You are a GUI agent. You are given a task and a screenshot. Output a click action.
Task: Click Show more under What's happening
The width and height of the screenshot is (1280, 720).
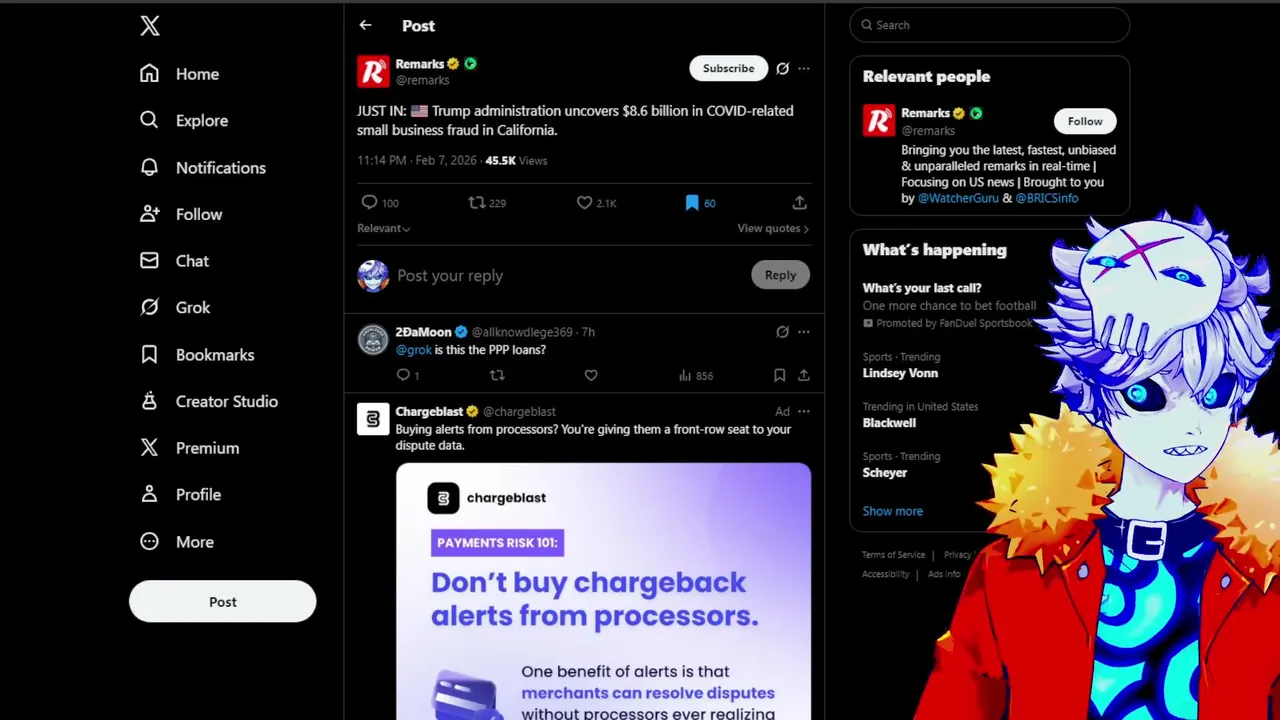click(893, 511)
